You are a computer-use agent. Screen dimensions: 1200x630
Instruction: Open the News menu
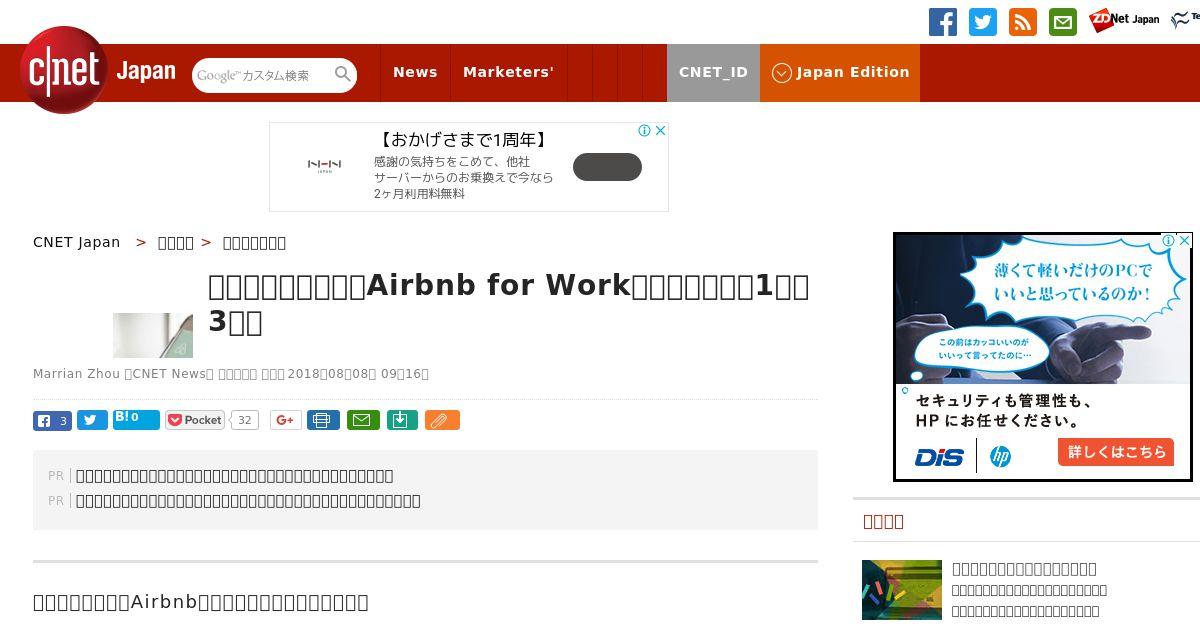[415, 72]
